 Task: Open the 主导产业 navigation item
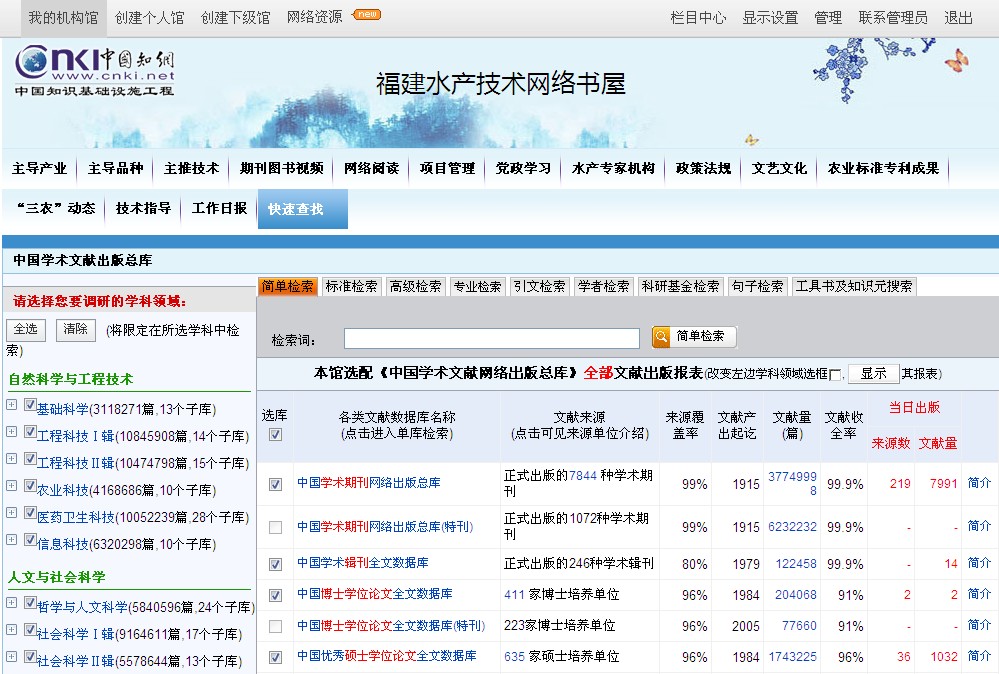point(40,168)
